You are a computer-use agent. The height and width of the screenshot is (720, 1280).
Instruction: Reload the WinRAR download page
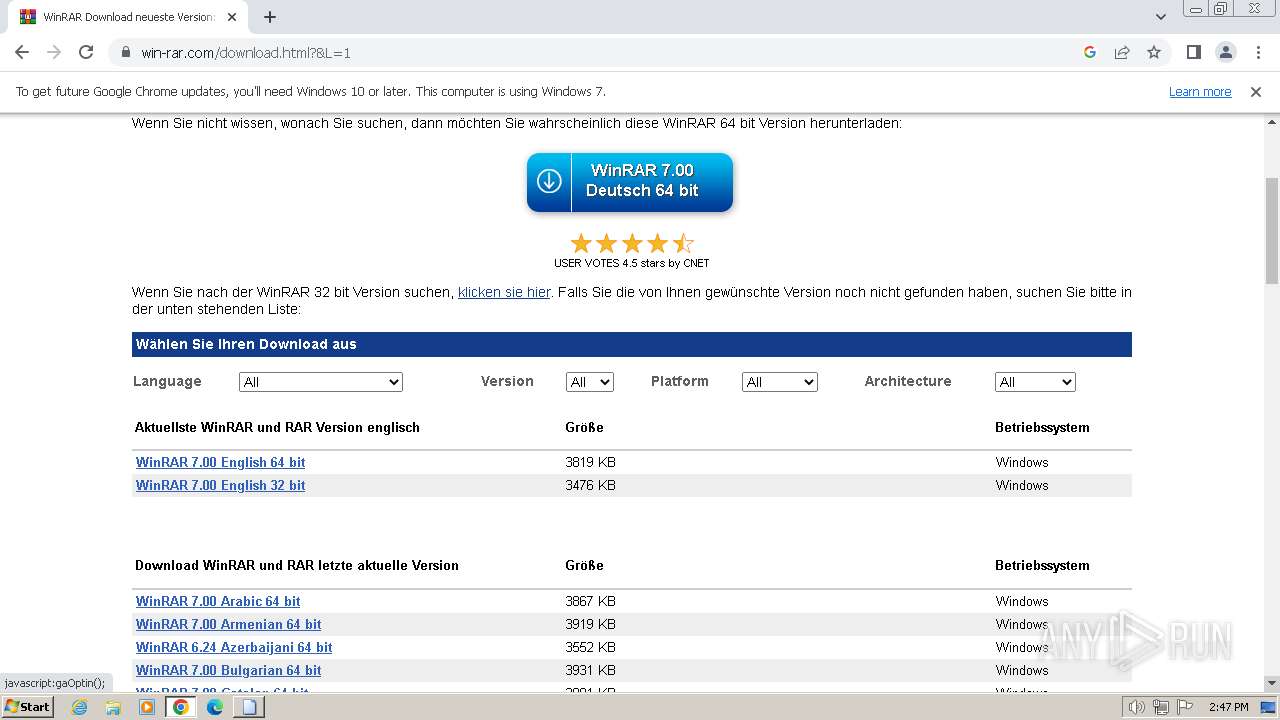coord(86,52)
